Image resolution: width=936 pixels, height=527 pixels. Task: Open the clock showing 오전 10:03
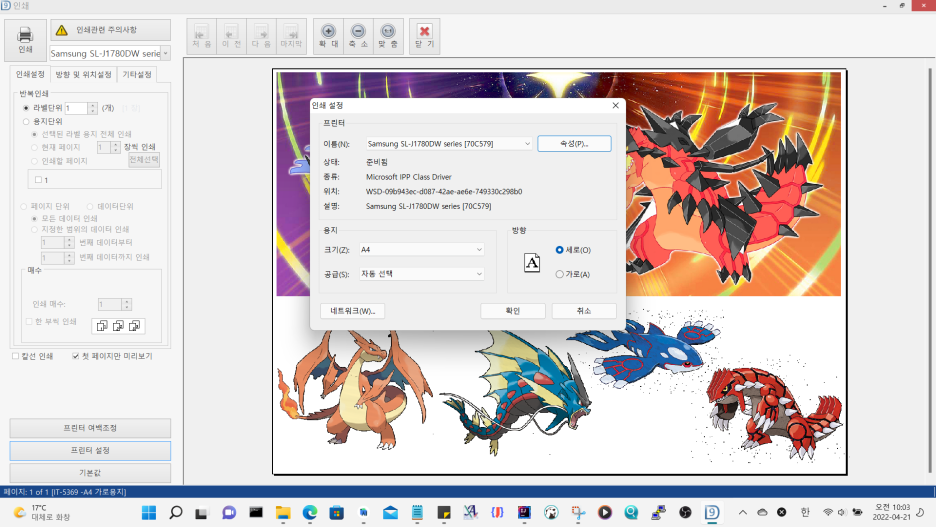(892, 512)
